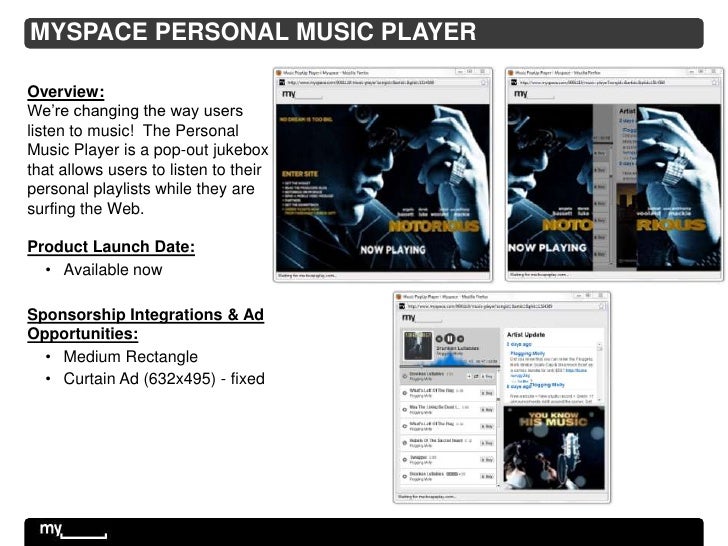Click the address bar in the playlist player window

[499, 306]
